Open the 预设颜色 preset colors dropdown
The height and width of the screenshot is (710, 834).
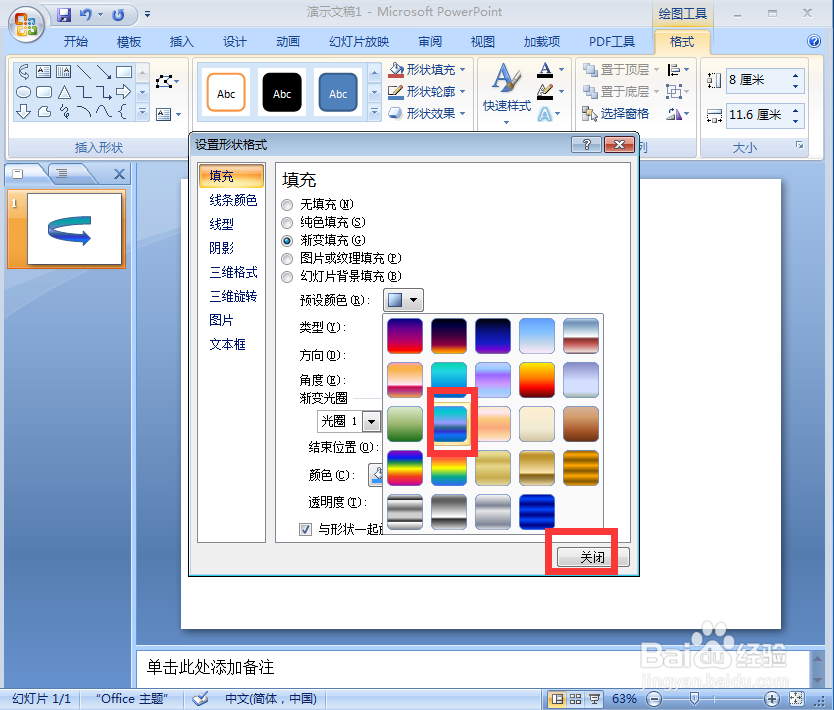[403, 300]
